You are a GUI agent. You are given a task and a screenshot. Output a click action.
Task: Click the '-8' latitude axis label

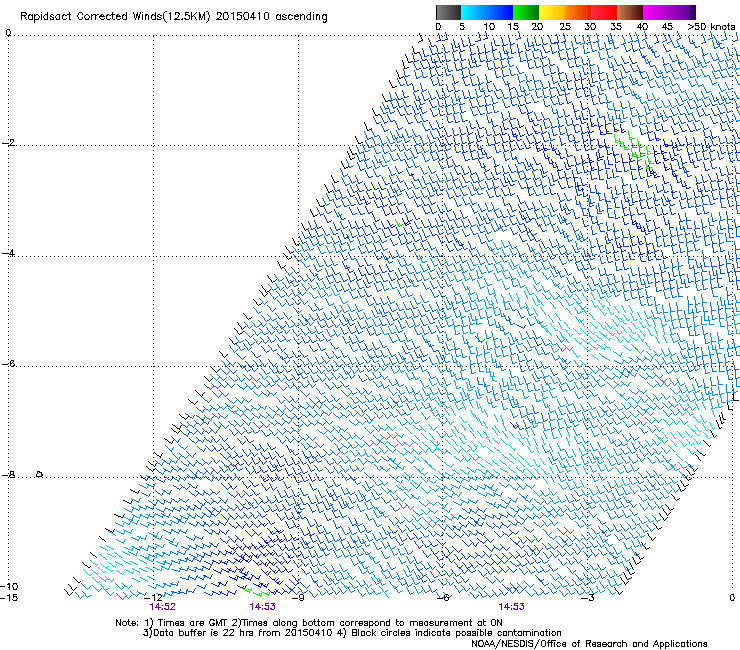click(x=8, y=474)
